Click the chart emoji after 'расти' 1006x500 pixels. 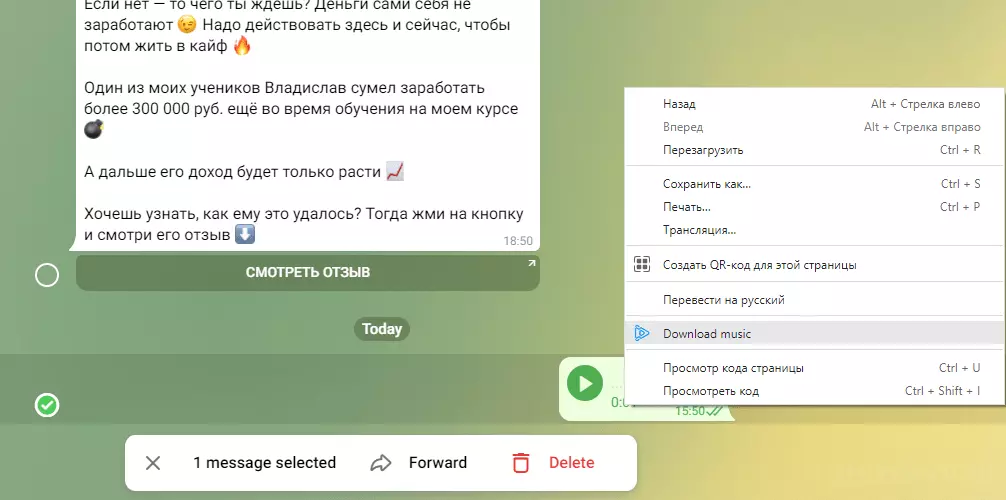(x=395, y=172)
